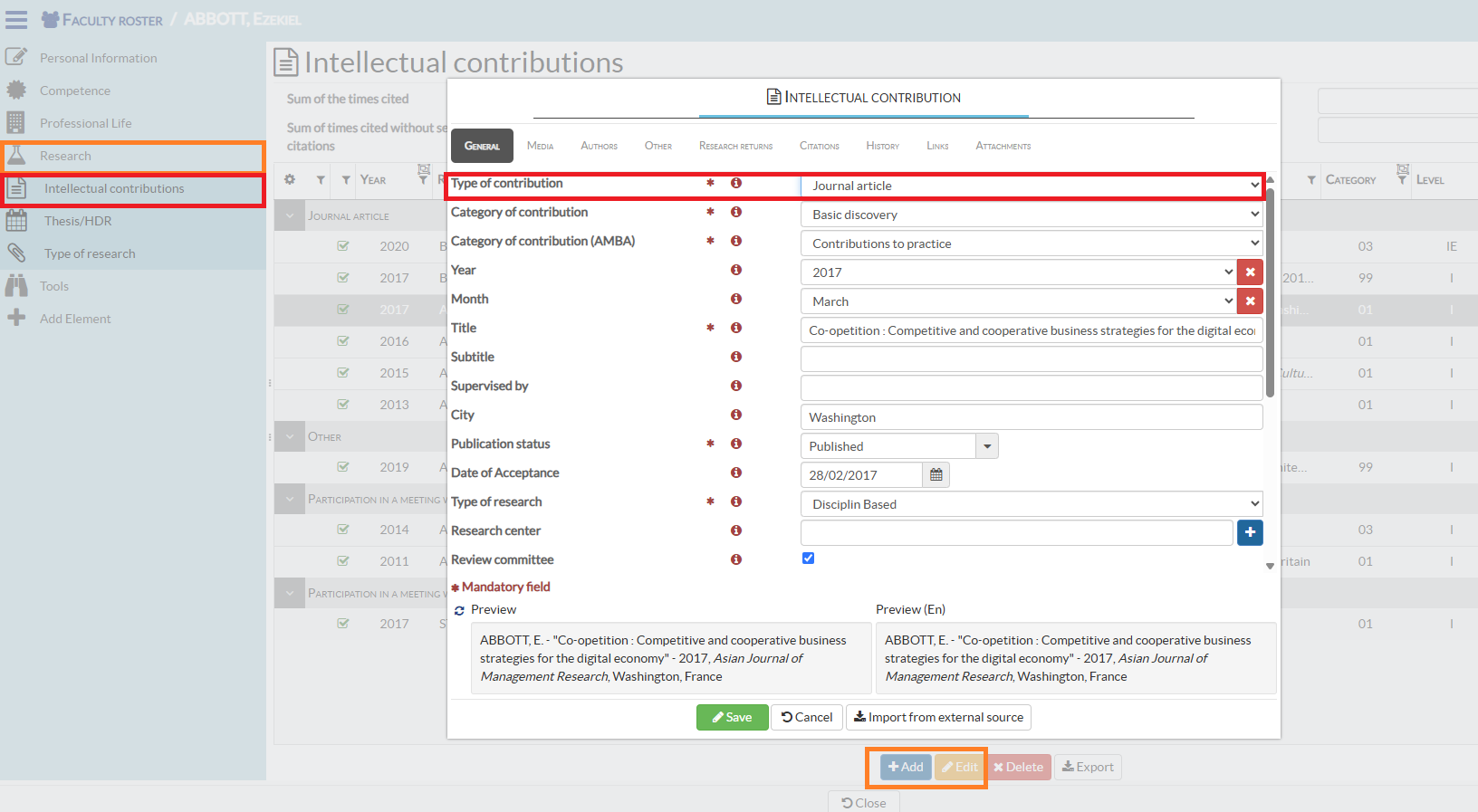Toggle the checkbox on the 2019 row
This screenshot has height=812, width=1478.
point(343,467)
